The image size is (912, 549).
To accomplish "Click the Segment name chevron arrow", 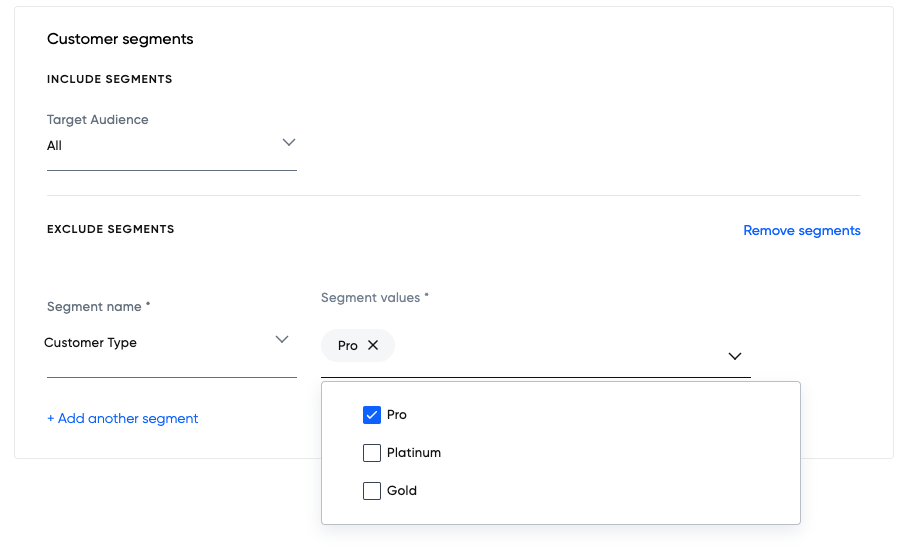I will coord(282,340).
